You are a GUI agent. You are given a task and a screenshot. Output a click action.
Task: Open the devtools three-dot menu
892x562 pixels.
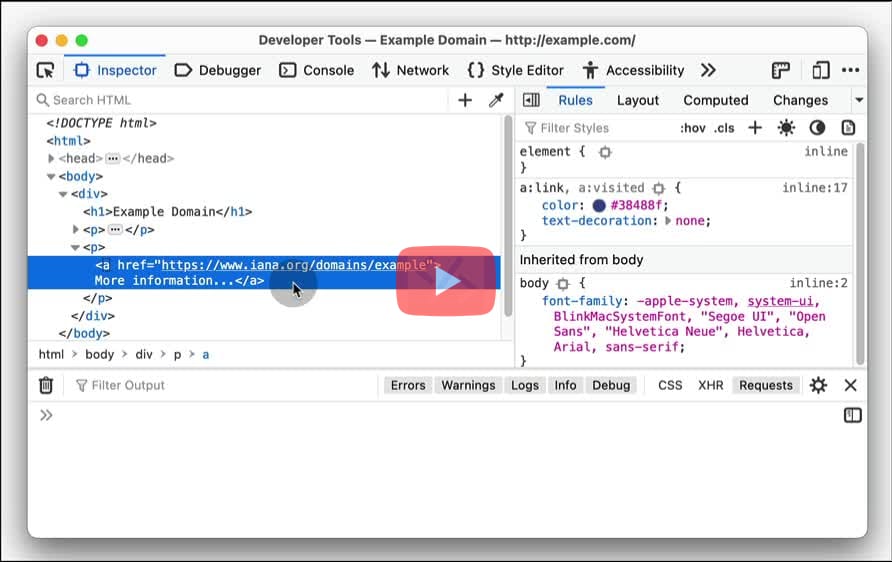[850, 70]
